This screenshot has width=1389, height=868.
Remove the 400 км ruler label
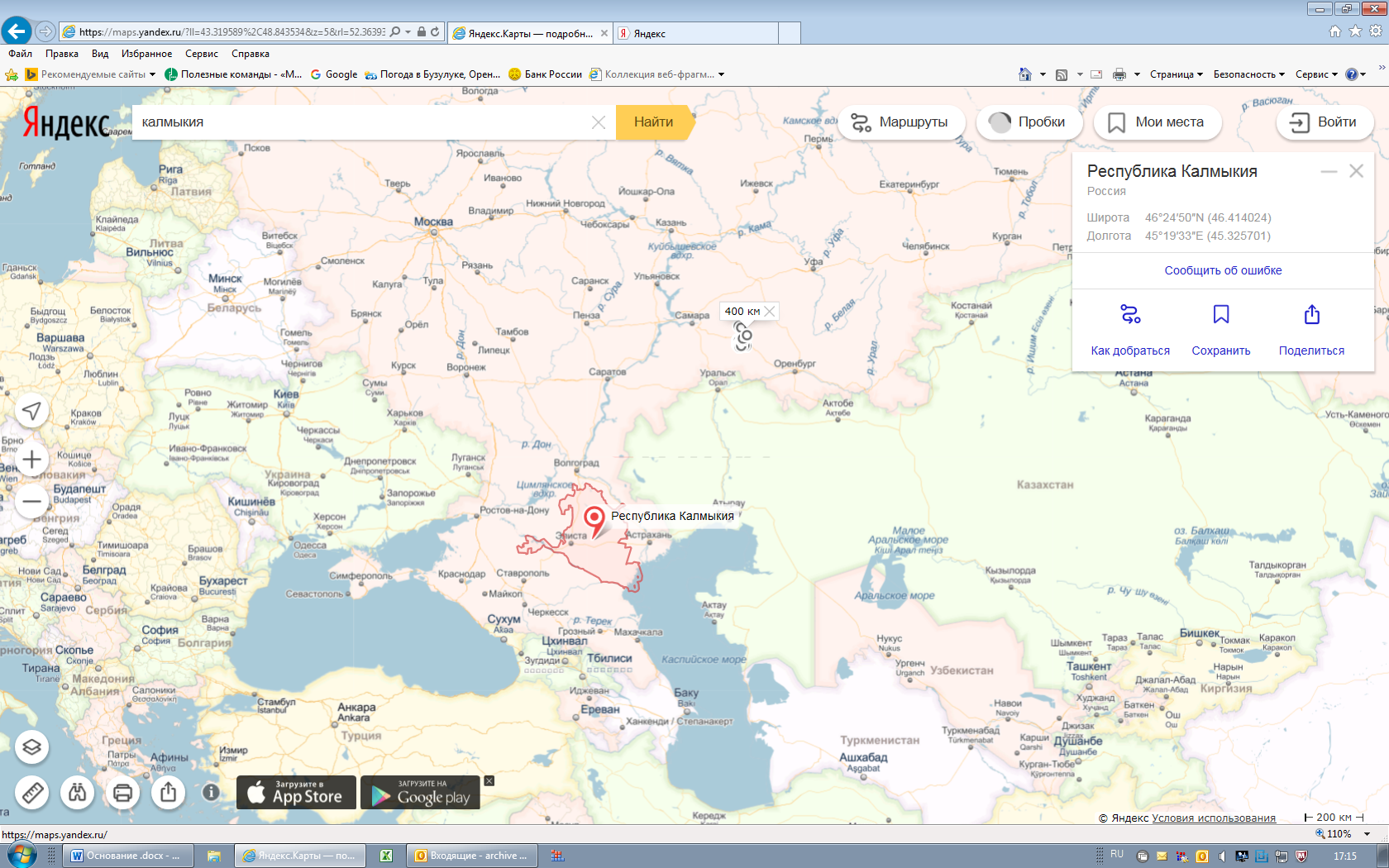(x=770, y=312)
